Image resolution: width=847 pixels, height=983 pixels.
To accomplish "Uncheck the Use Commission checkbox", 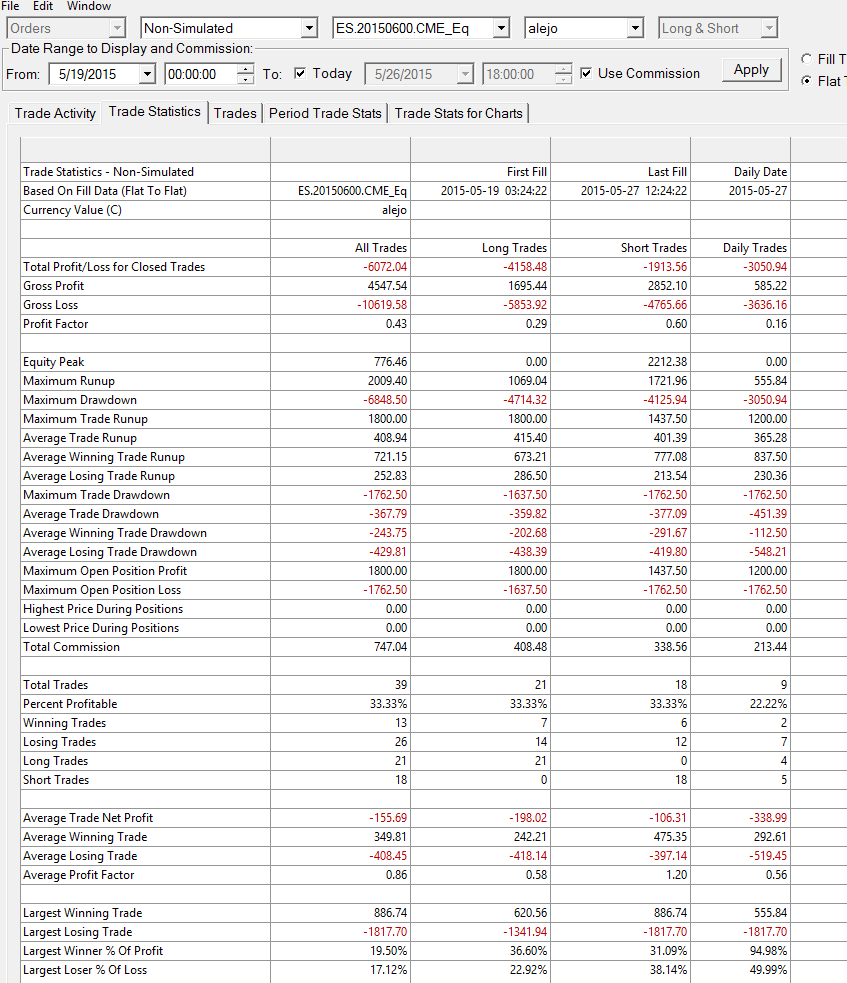I will (586, 73).
